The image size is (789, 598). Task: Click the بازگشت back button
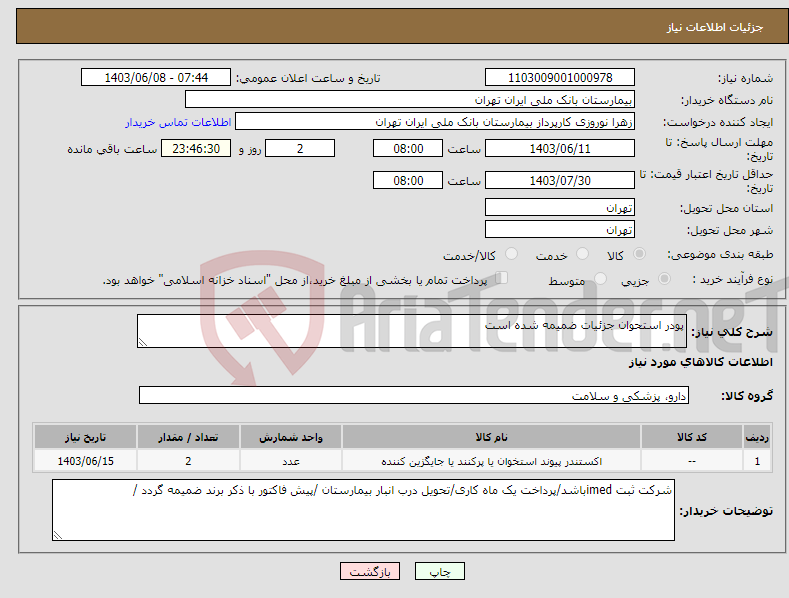point(370,571)
